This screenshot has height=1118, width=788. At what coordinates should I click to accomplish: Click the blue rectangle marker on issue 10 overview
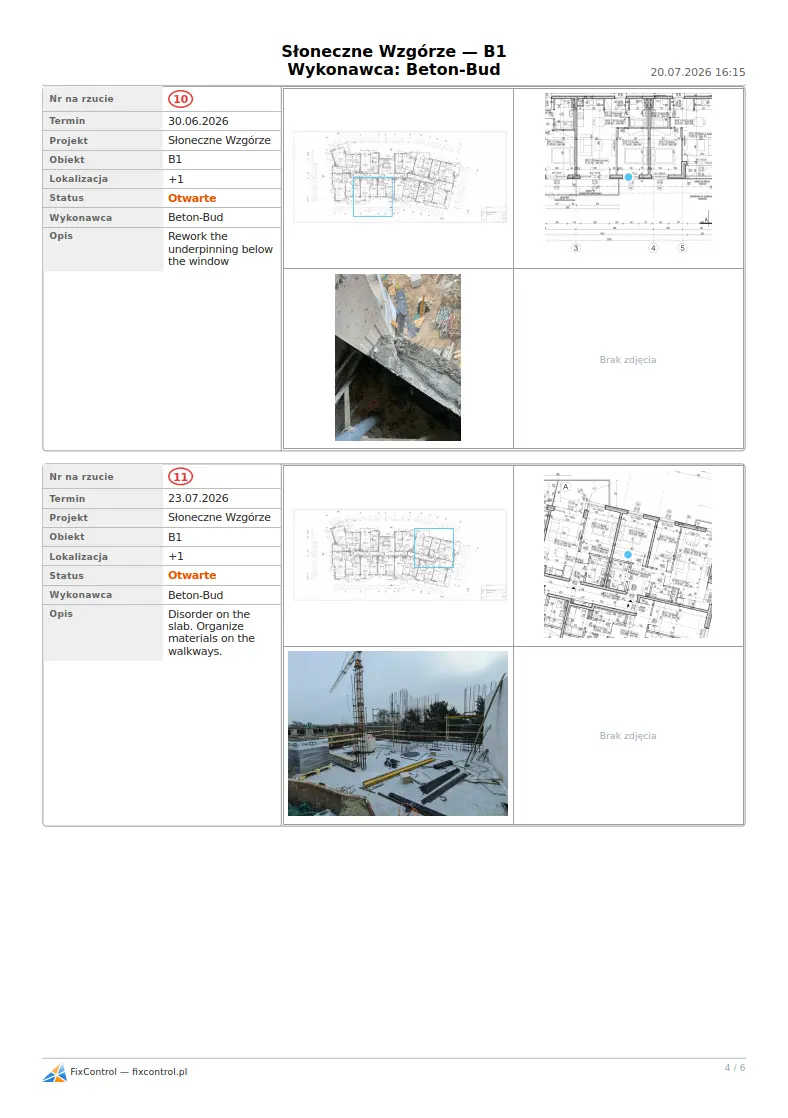coord(373,197)
